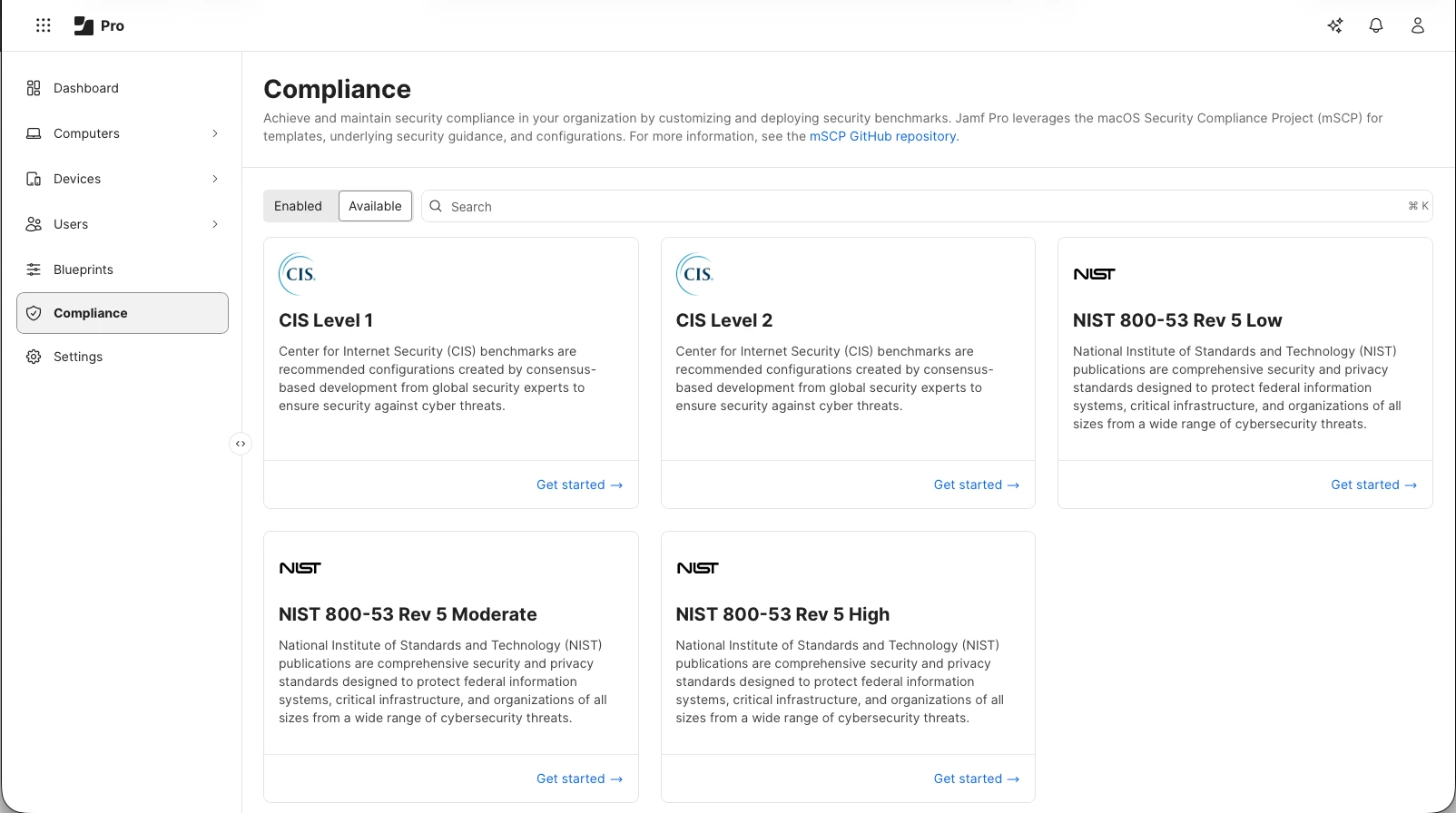Open the mSCP GitHub repository link

click(882, 136)
